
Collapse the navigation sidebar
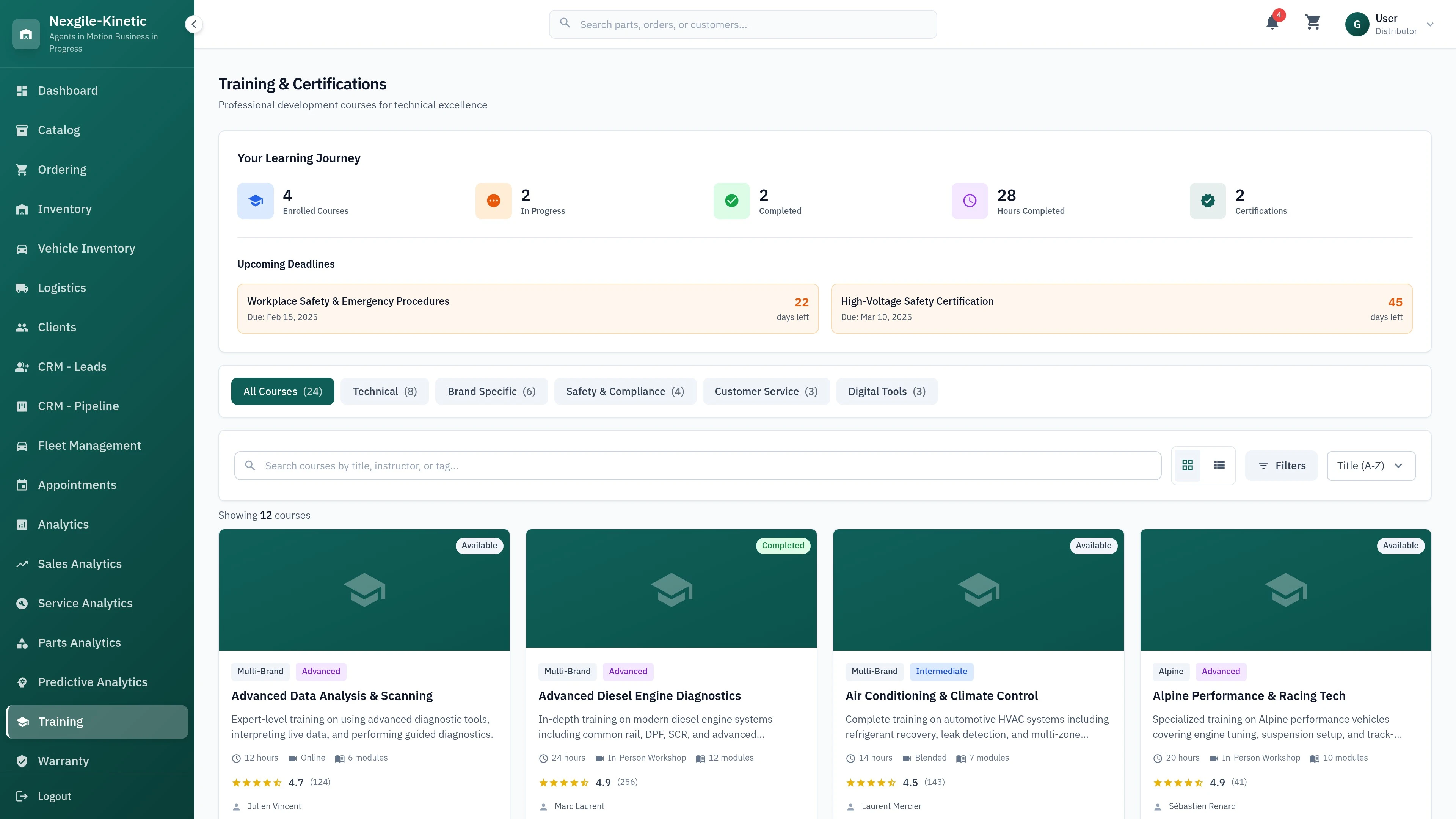click(193, 24)
